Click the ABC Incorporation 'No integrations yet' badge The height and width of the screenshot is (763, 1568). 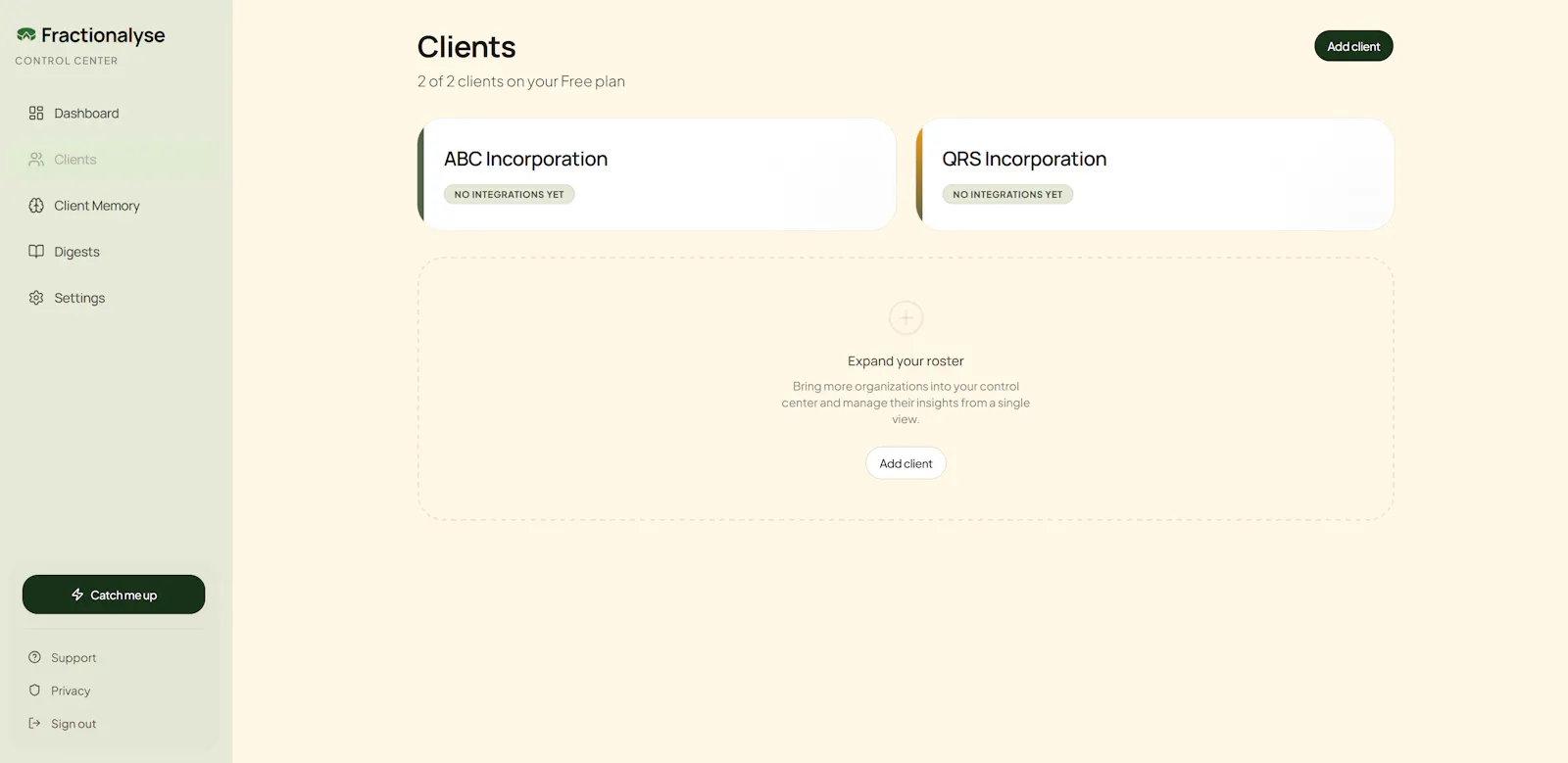coord(510,195)
